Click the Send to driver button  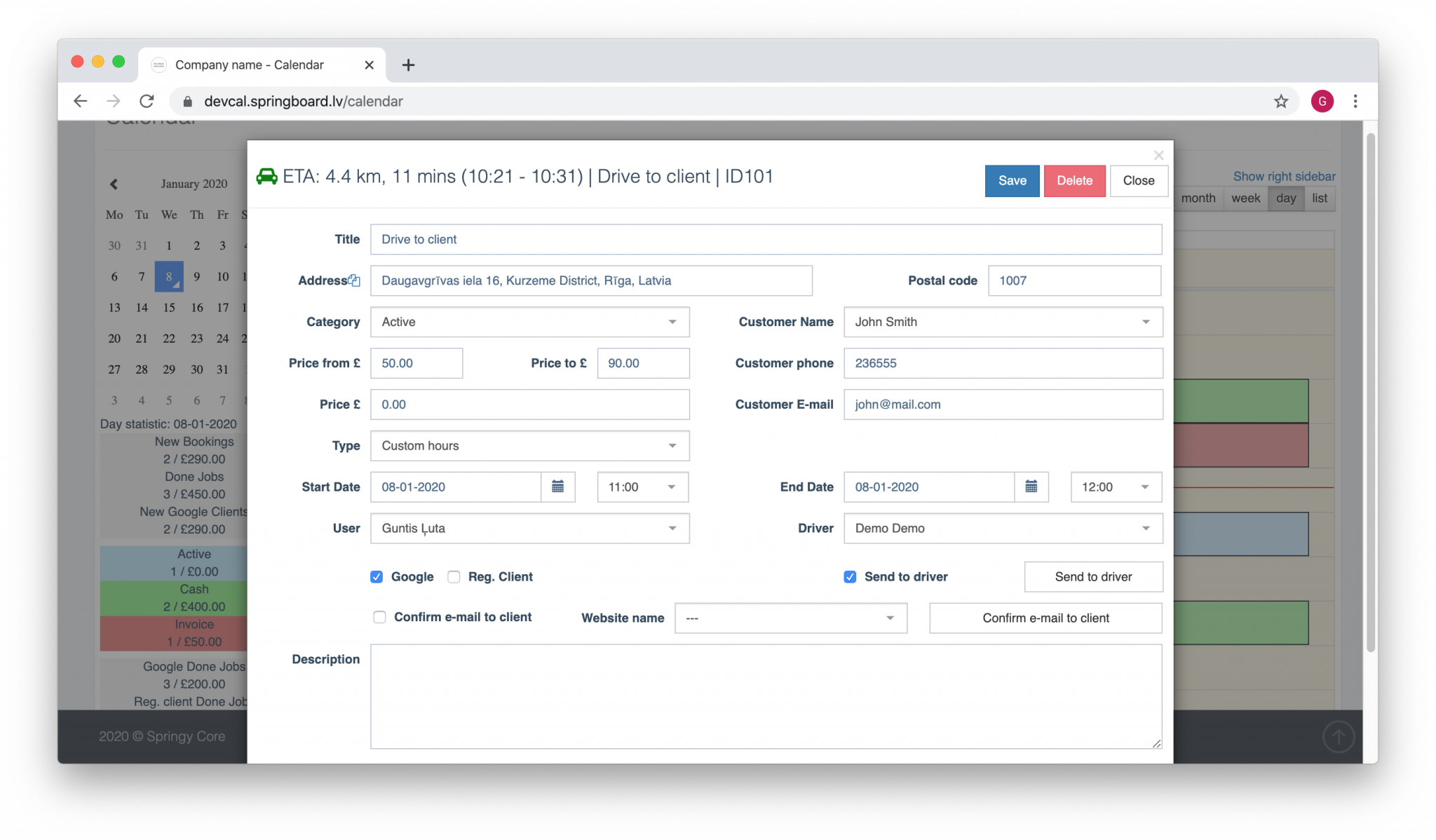(1093, 576)
